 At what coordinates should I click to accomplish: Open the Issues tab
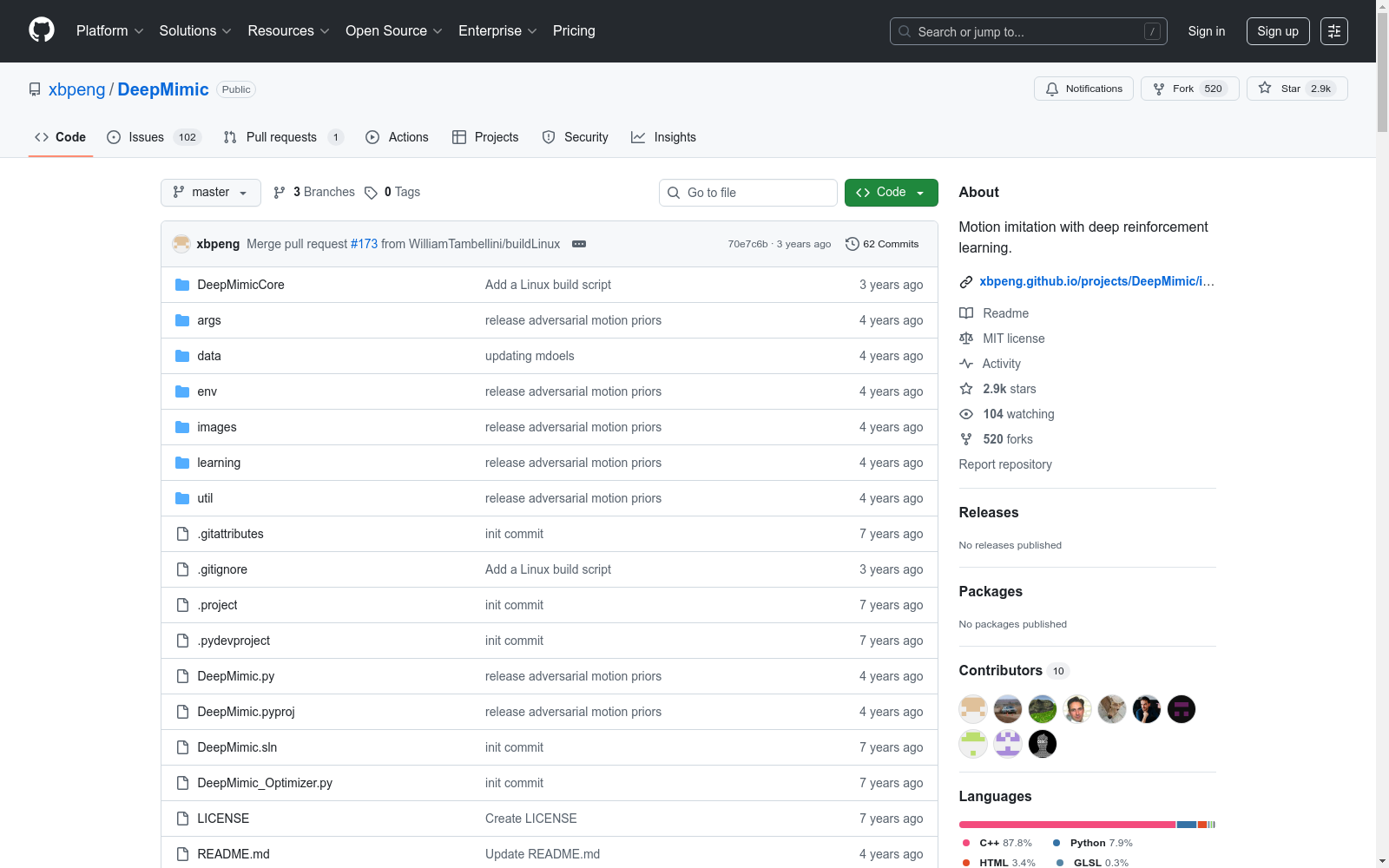tap(155, 137)
